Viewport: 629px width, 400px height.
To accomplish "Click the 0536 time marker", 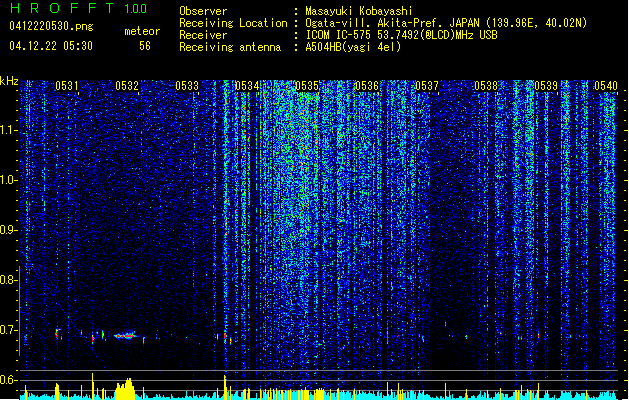I will pyautogui.click(x=367, y=86).
